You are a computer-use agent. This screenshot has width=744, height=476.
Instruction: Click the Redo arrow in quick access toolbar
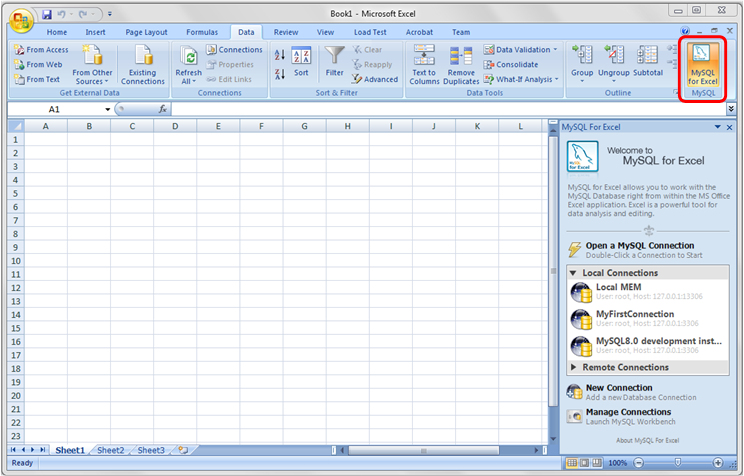point(83,14)
